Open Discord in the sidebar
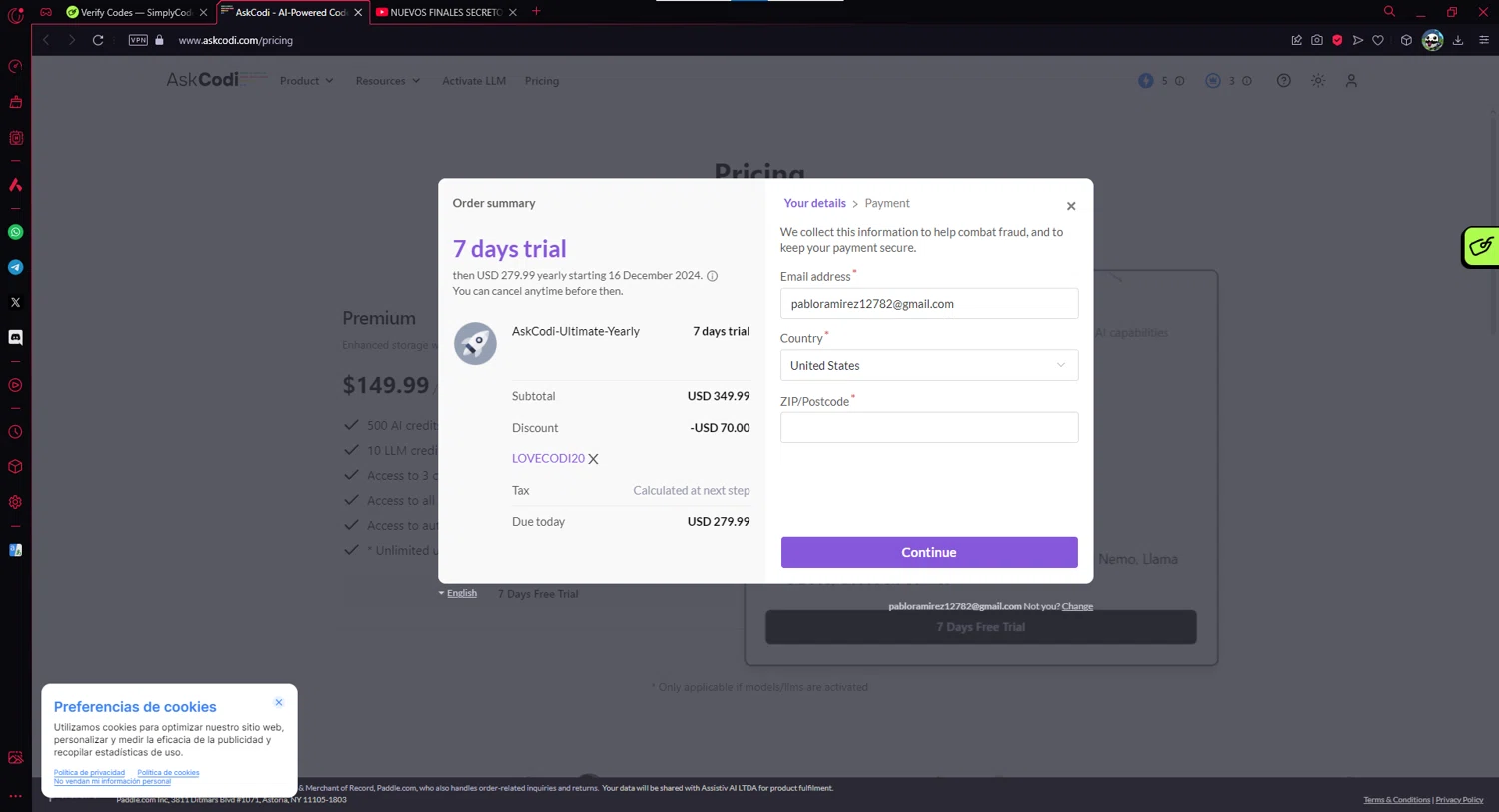The height and width of the screenshot is (812, 1499). click(x=16, y=338)
